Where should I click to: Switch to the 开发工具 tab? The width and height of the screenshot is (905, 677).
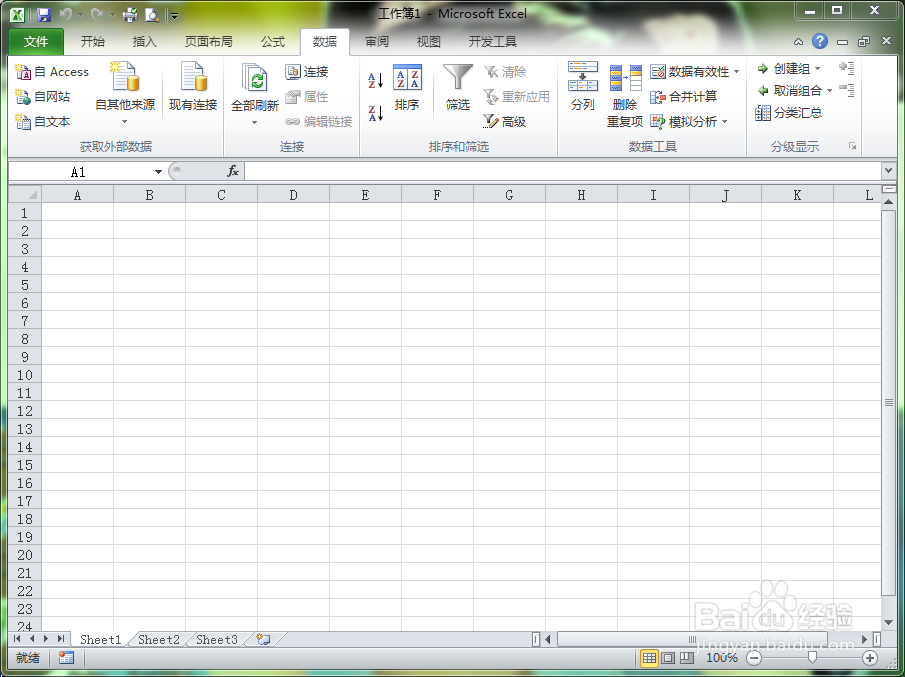tap(492, 42)
